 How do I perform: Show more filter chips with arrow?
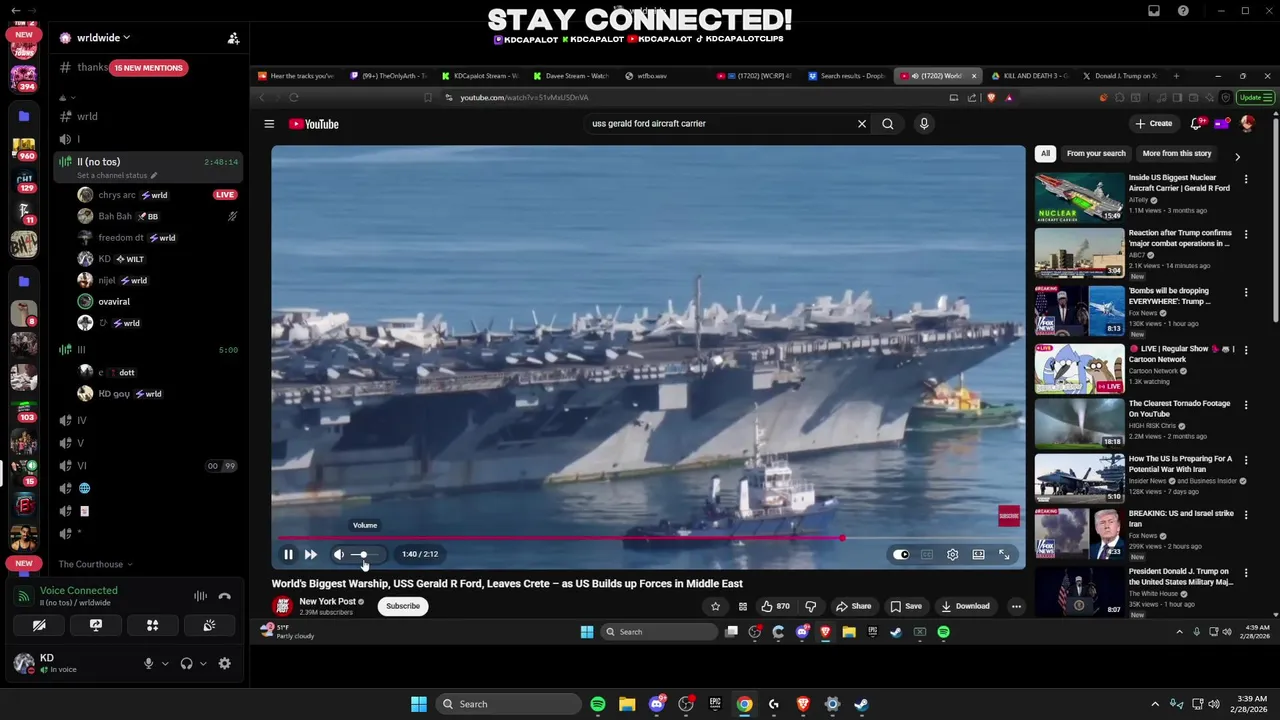coord(1237,157)
